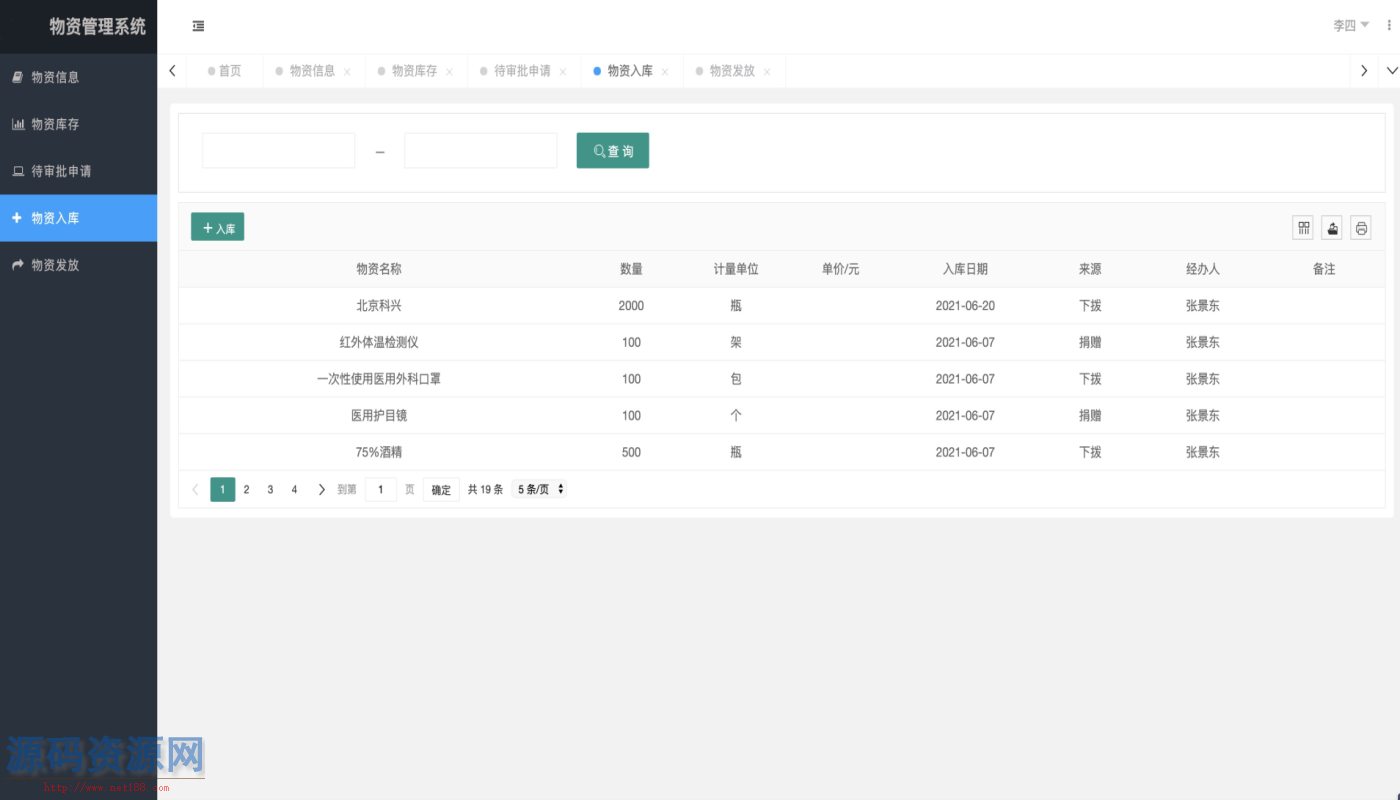
Task: Click the 物资名称 column header
Action: 379,269
